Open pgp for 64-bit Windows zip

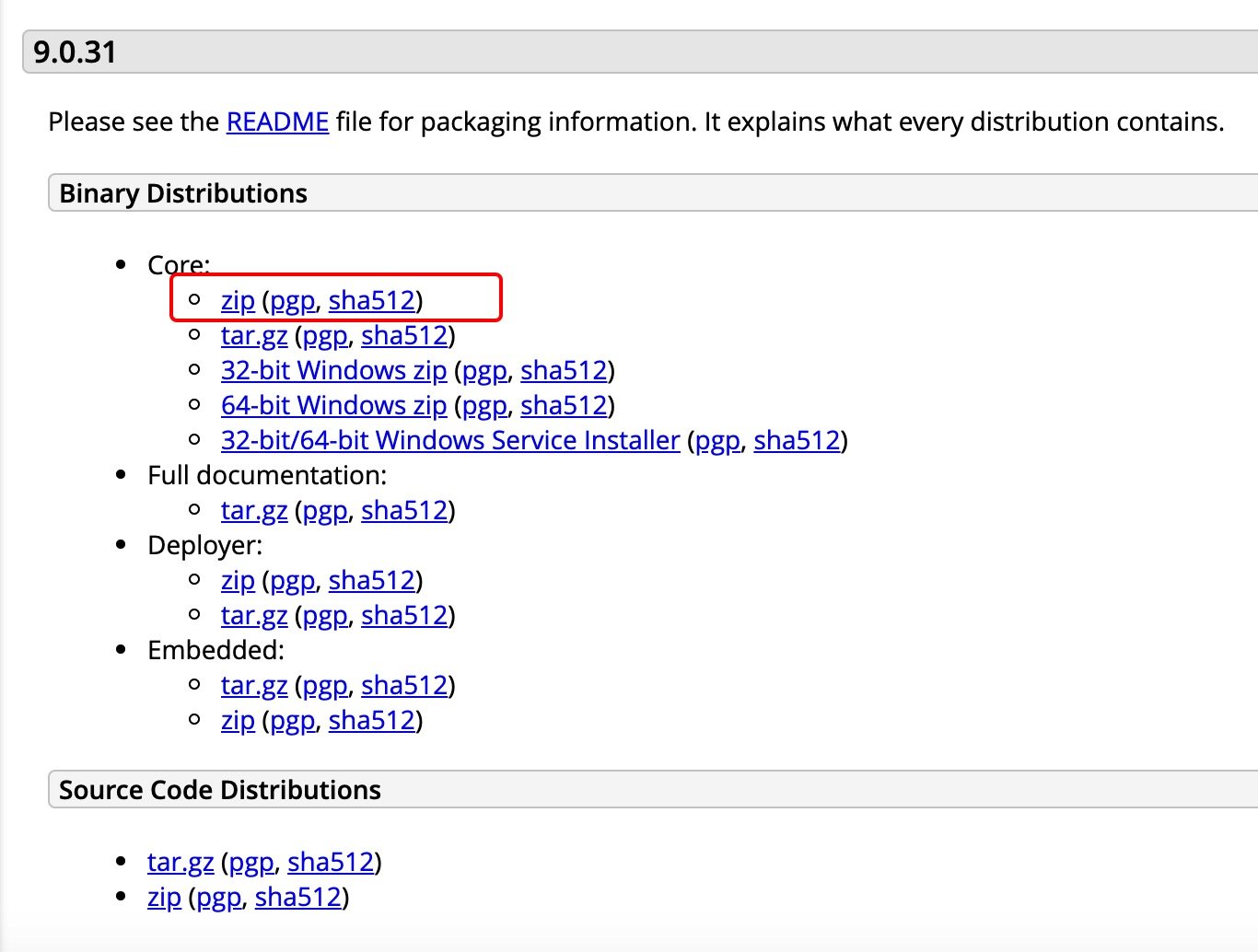pos(484,405)
